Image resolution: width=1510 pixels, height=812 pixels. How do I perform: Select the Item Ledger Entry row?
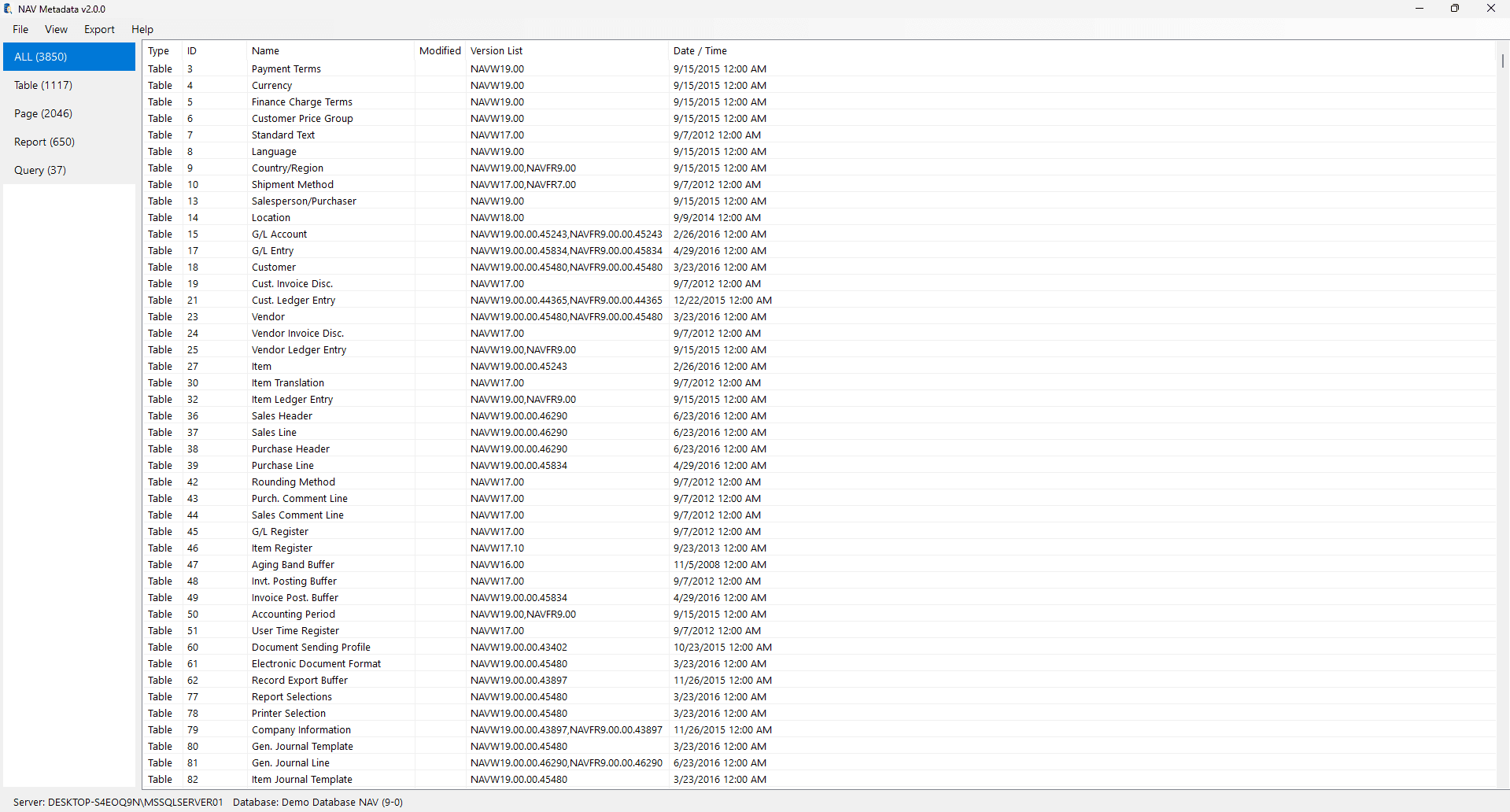[x=819, y=399]
